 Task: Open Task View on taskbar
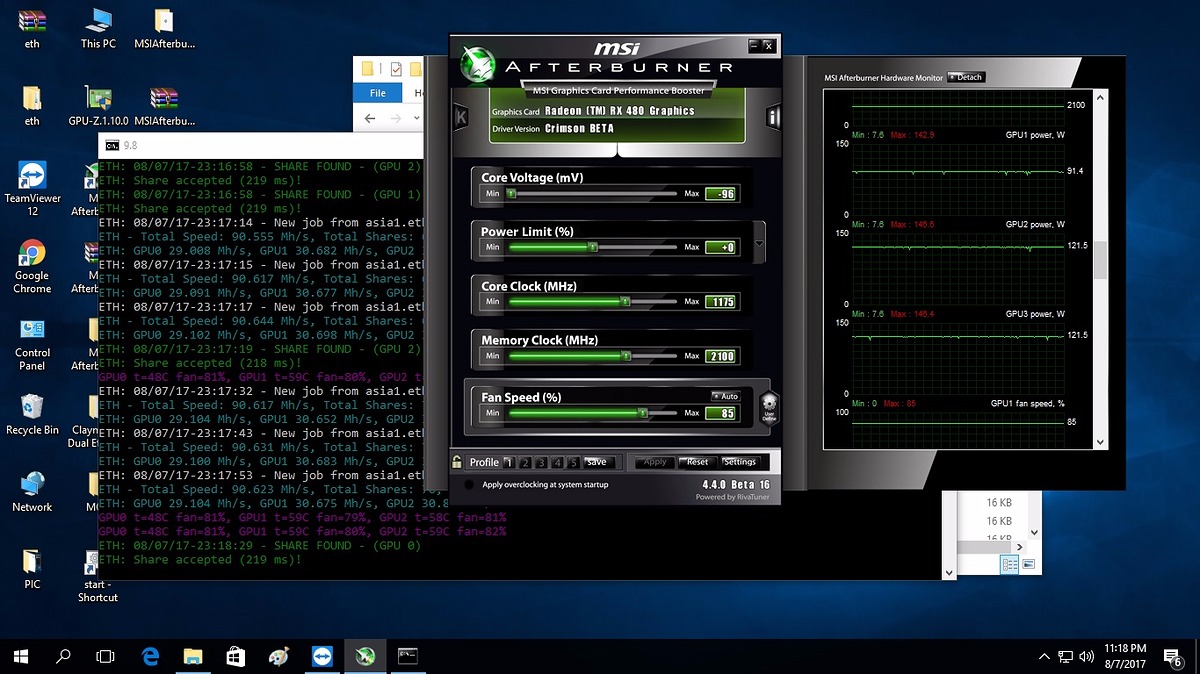coord(105,656)
